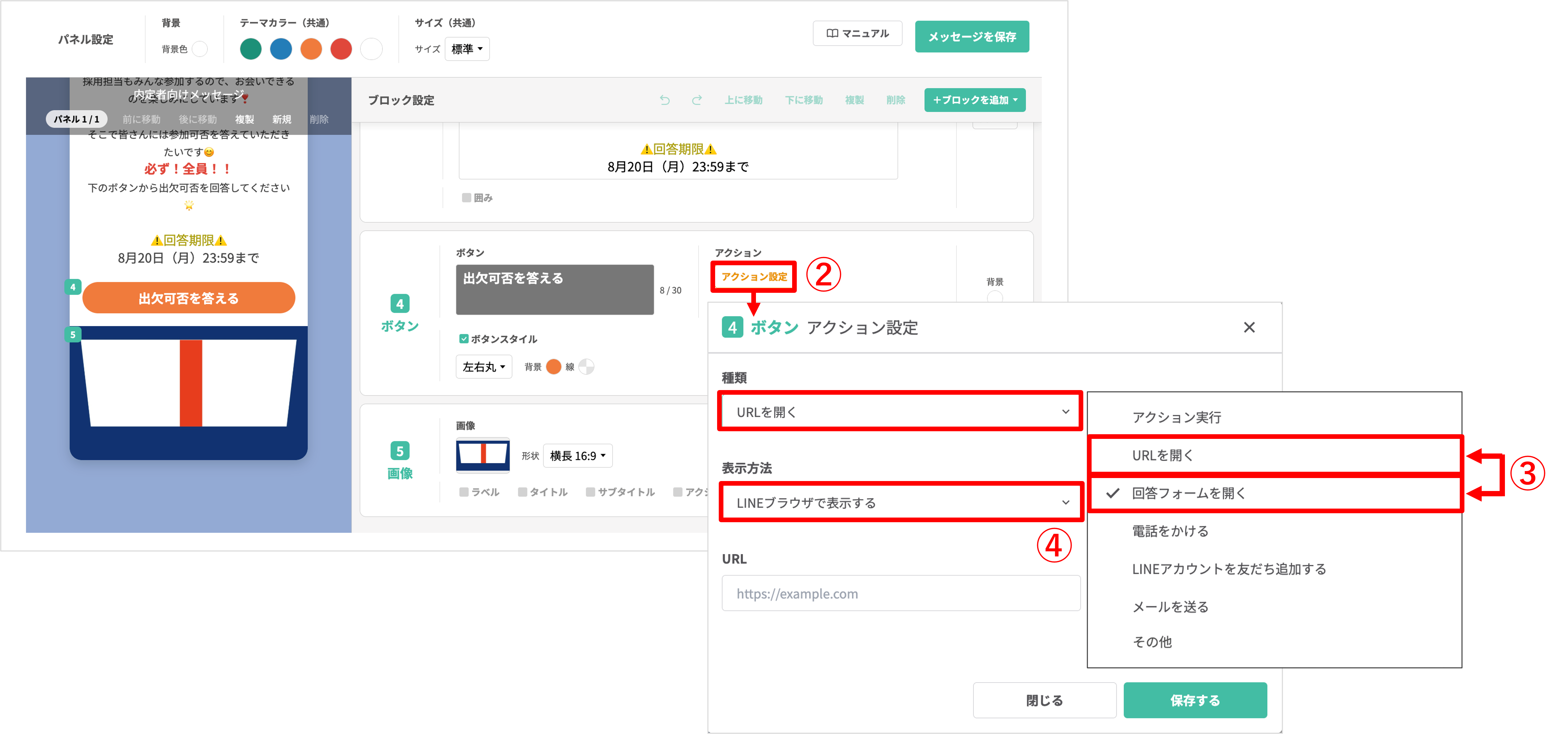This screenshot has width=1568, height=734.
Task: Close the ボタン アクション設定 dialog
Action: 1249,327
